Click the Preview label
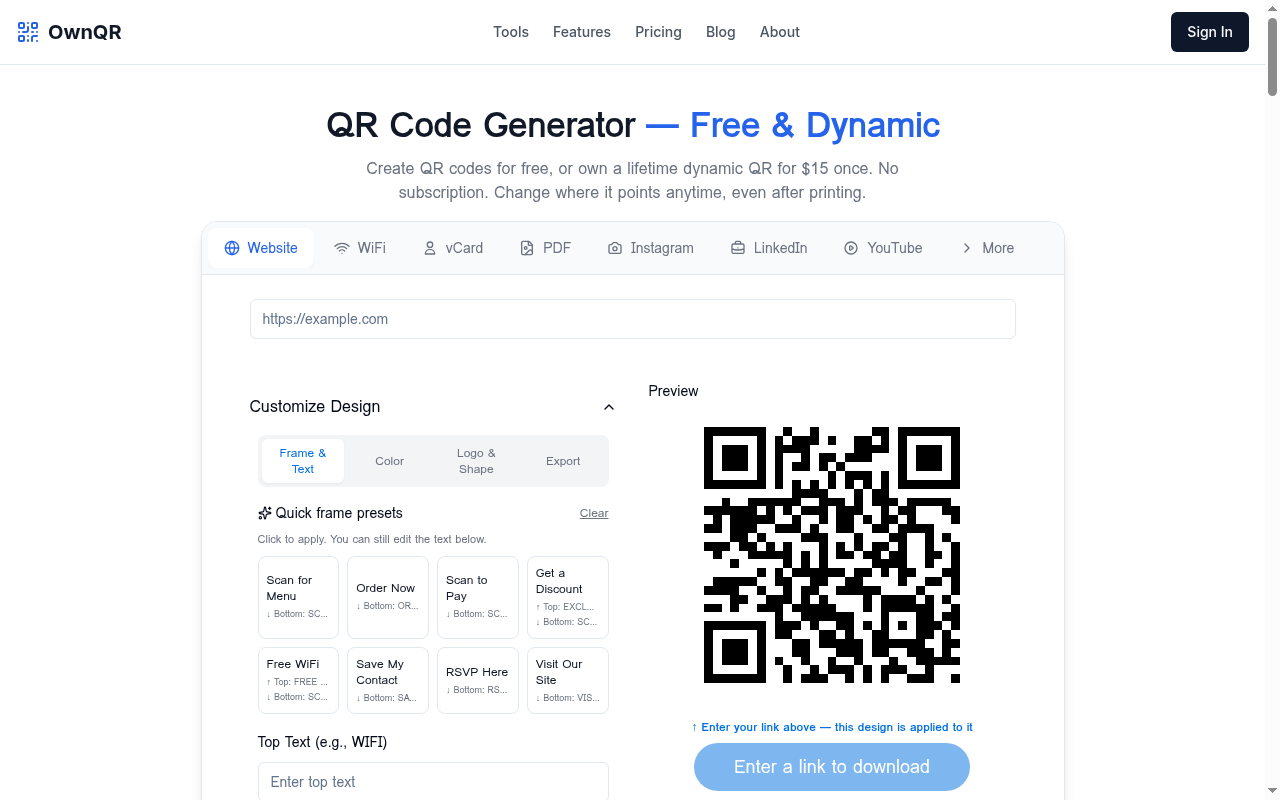Viewport: 1280px width, 800px height. 673,391
